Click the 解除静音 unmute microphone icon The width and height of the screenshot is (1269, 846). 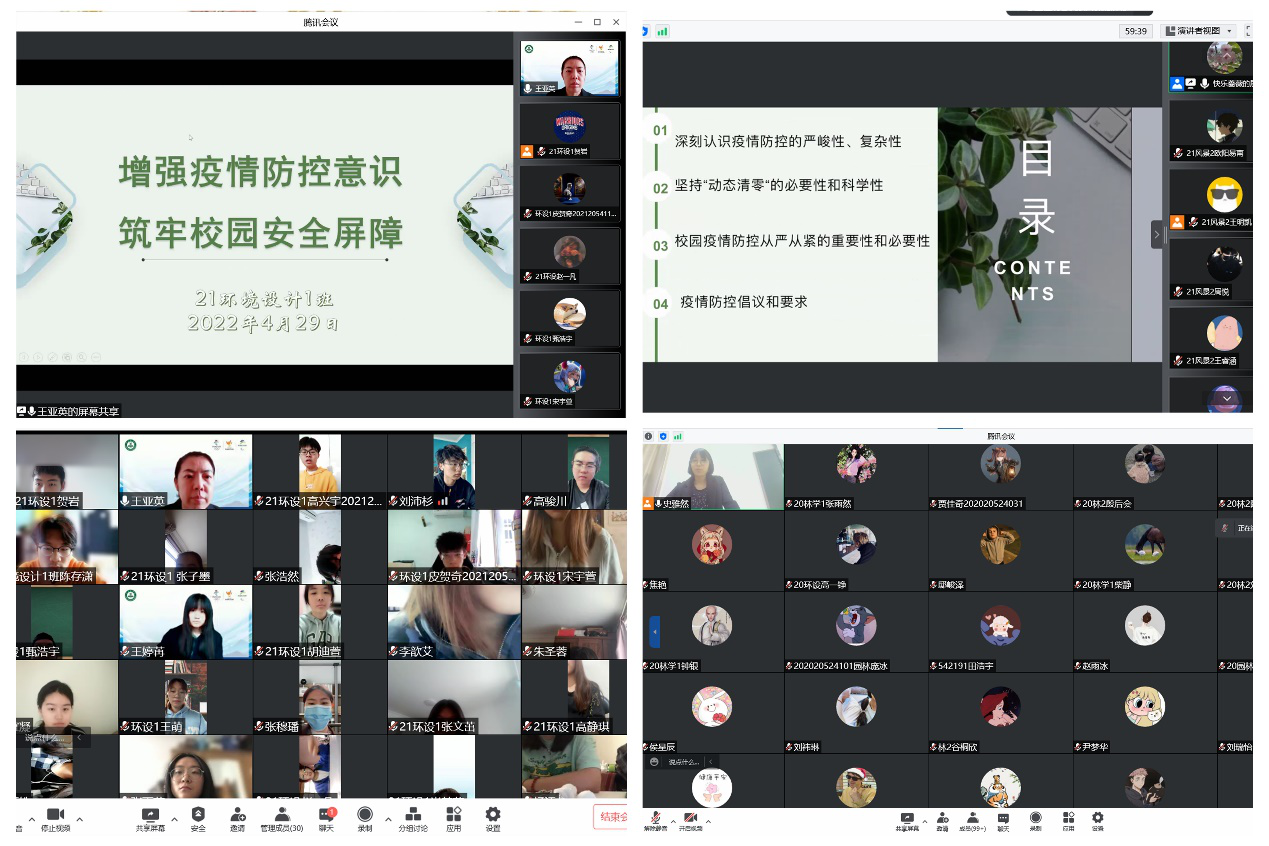coord(656,821)
